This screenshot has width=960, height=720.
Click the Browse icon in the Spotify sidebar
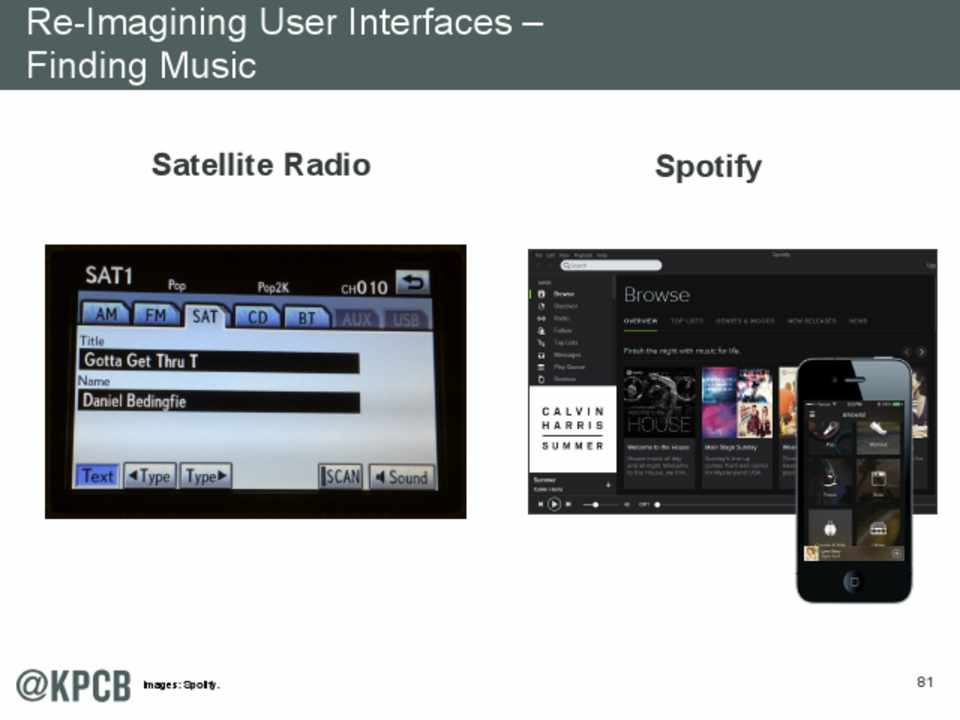542,294
